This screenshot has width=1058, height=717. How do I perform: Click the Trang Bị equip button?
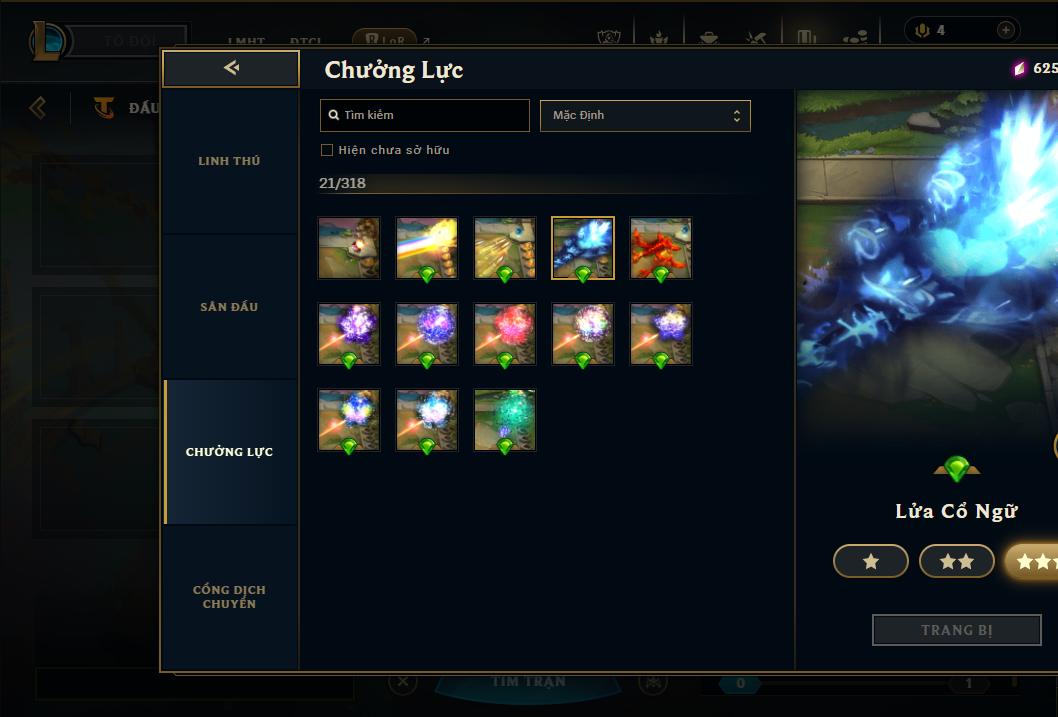pos(956,630)
